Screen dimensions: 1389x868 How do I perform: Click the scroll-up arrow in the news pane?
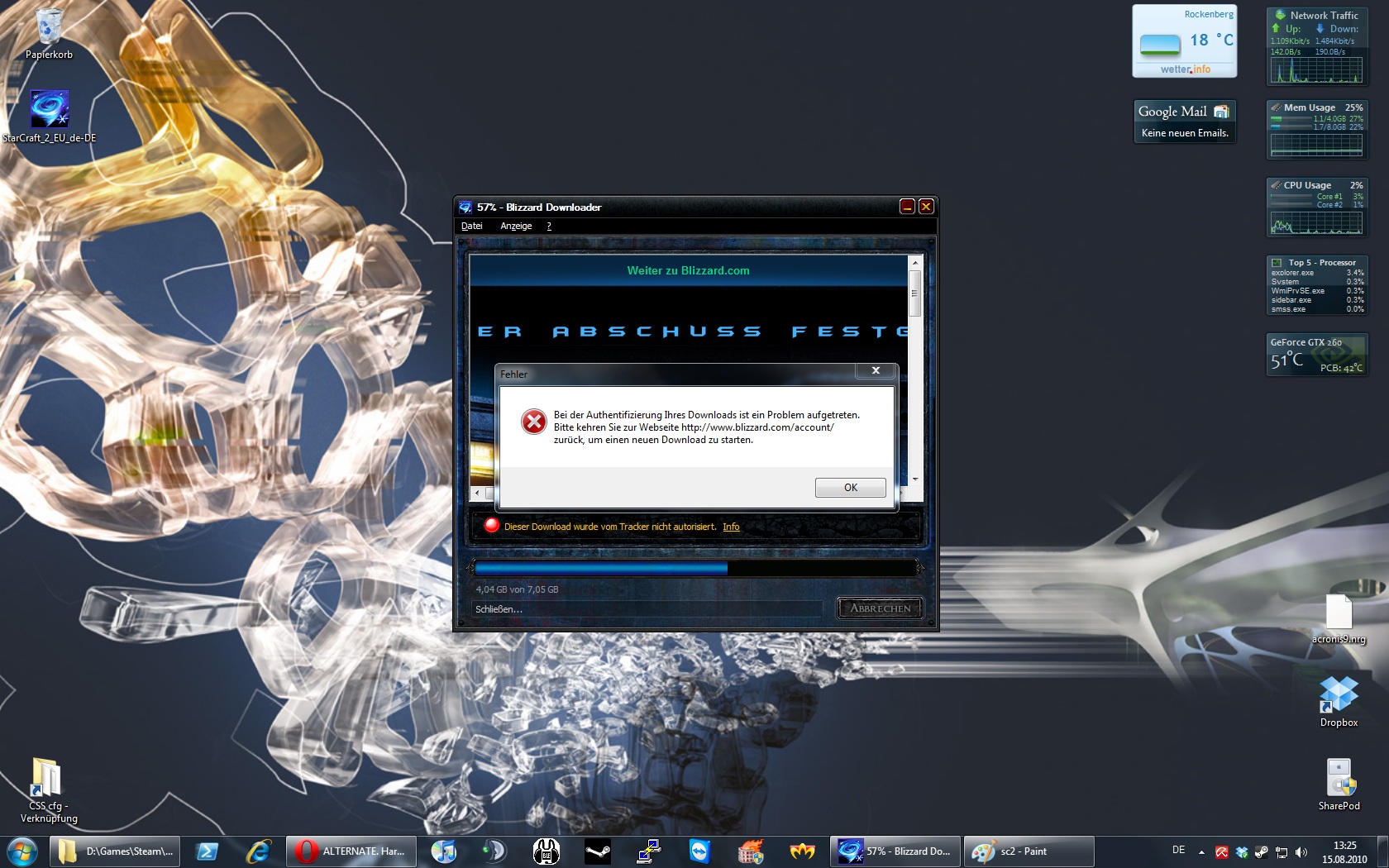pos(914,263)
